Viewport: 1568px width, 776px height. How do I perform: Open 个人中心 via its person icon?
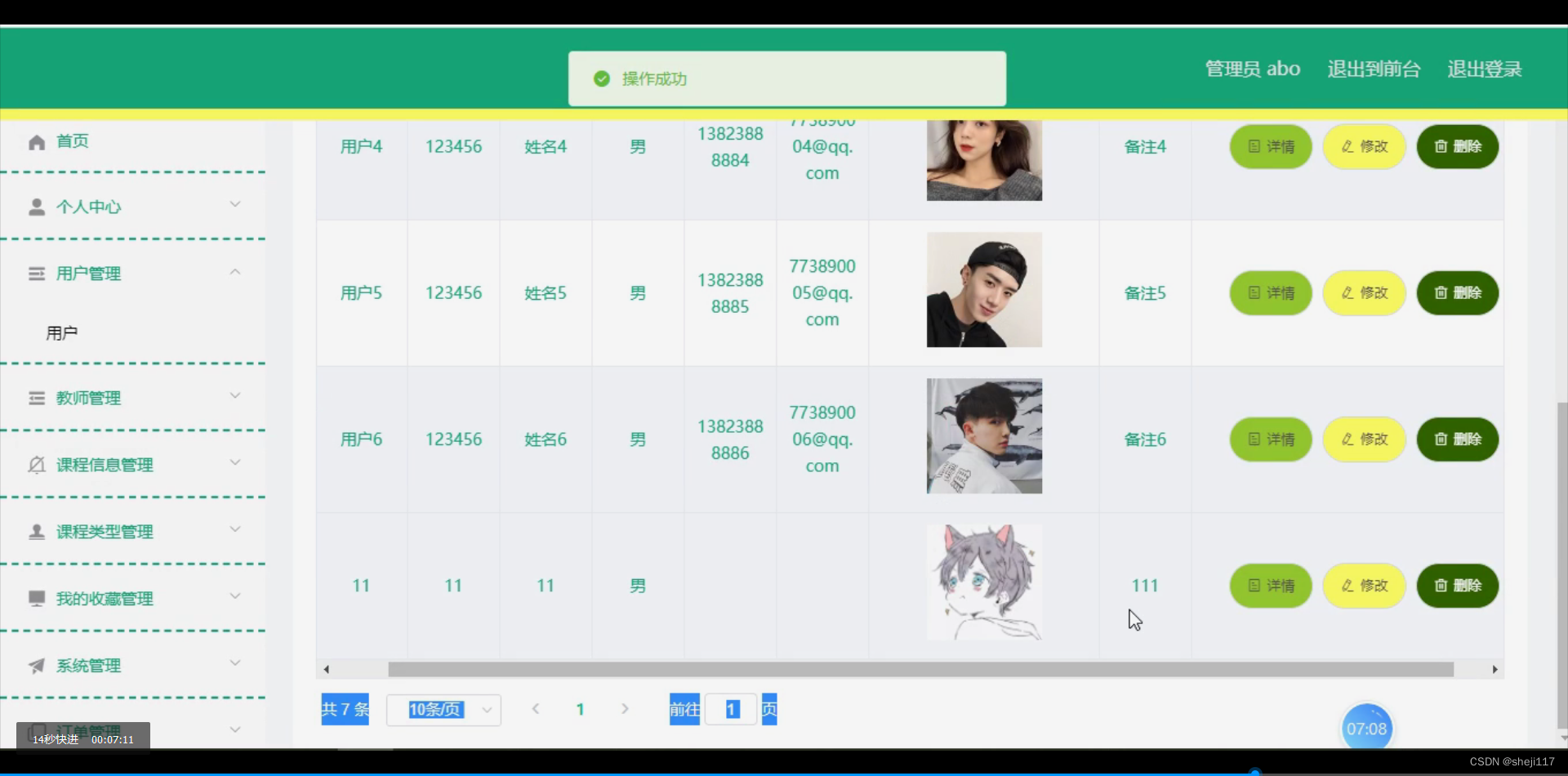pos(37,206)
